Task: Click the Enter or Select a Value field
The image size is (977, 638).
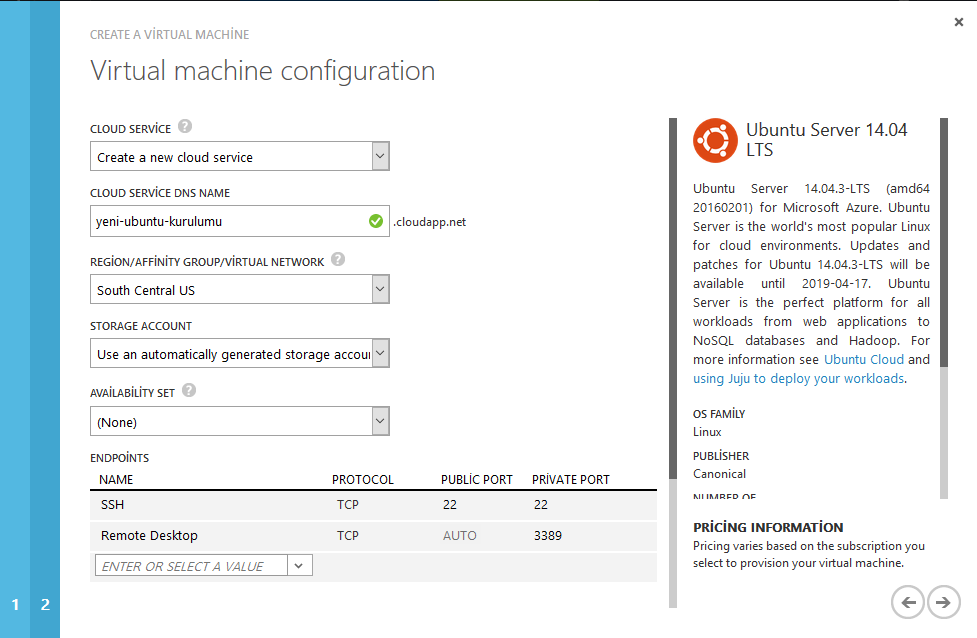Action: coord(191,566)
